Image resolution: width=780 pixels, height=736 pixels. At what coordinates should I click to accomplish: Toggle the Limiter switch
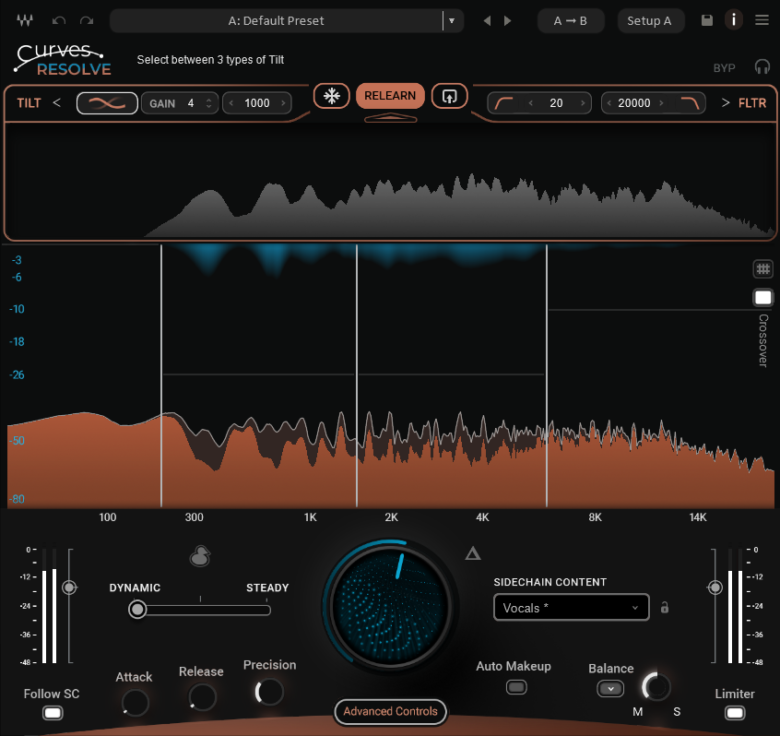coord(735,713)
